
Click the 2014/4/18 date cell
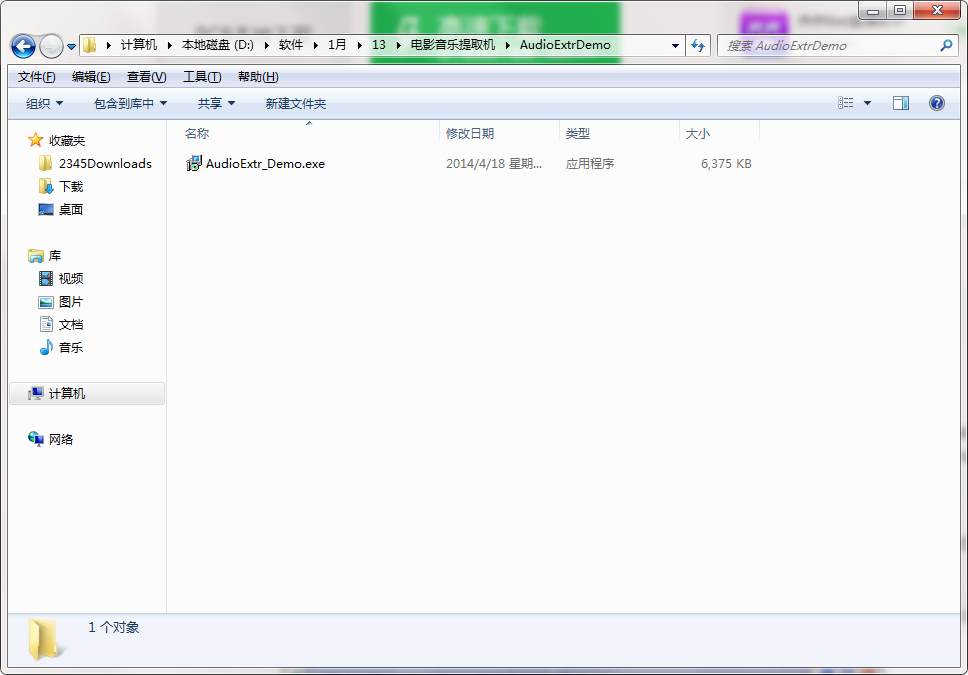(x=494, y=164)
